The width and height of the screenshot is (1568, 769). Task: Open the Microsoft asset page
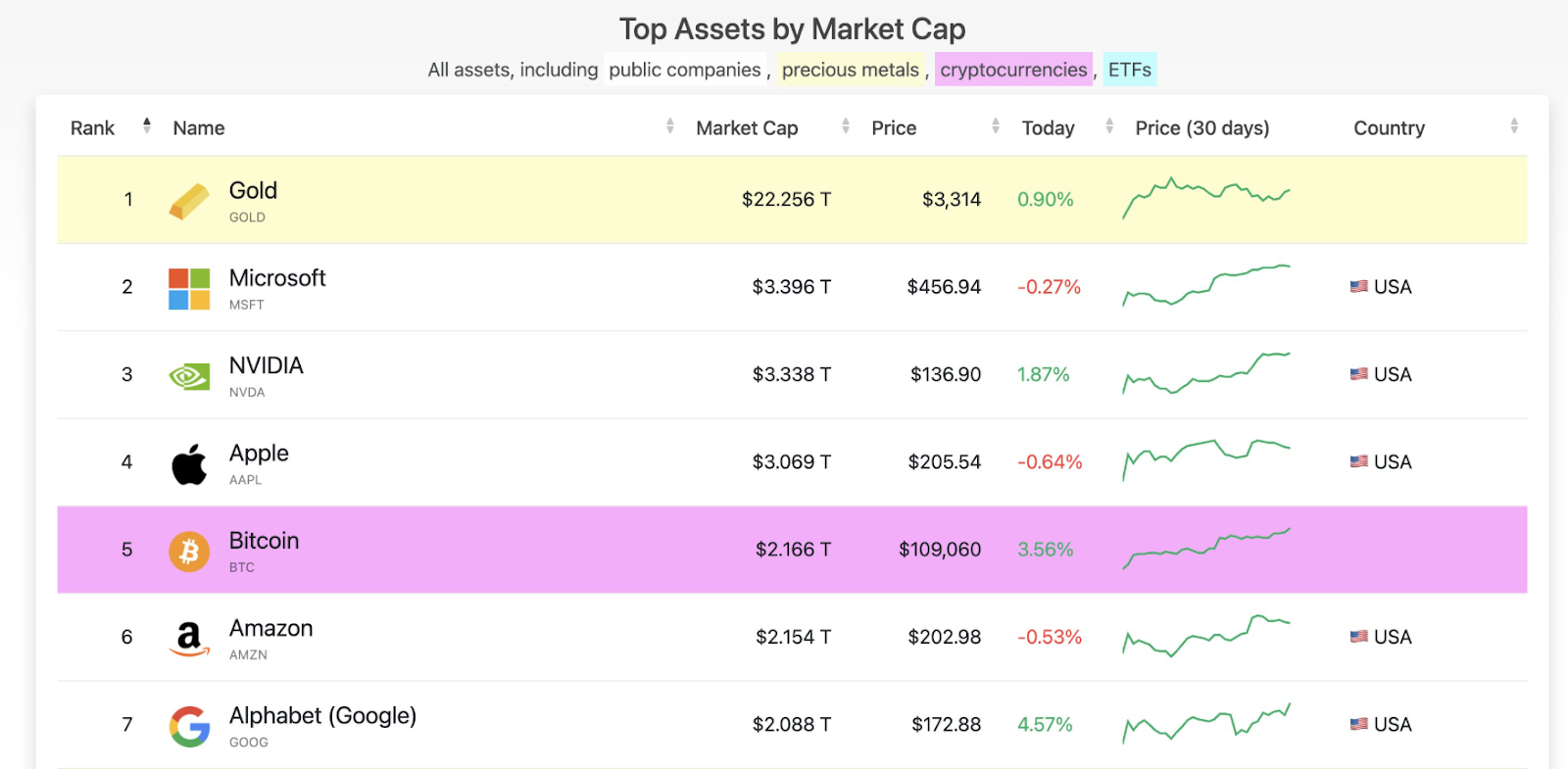pyautogui.click(x=277, y=278)
